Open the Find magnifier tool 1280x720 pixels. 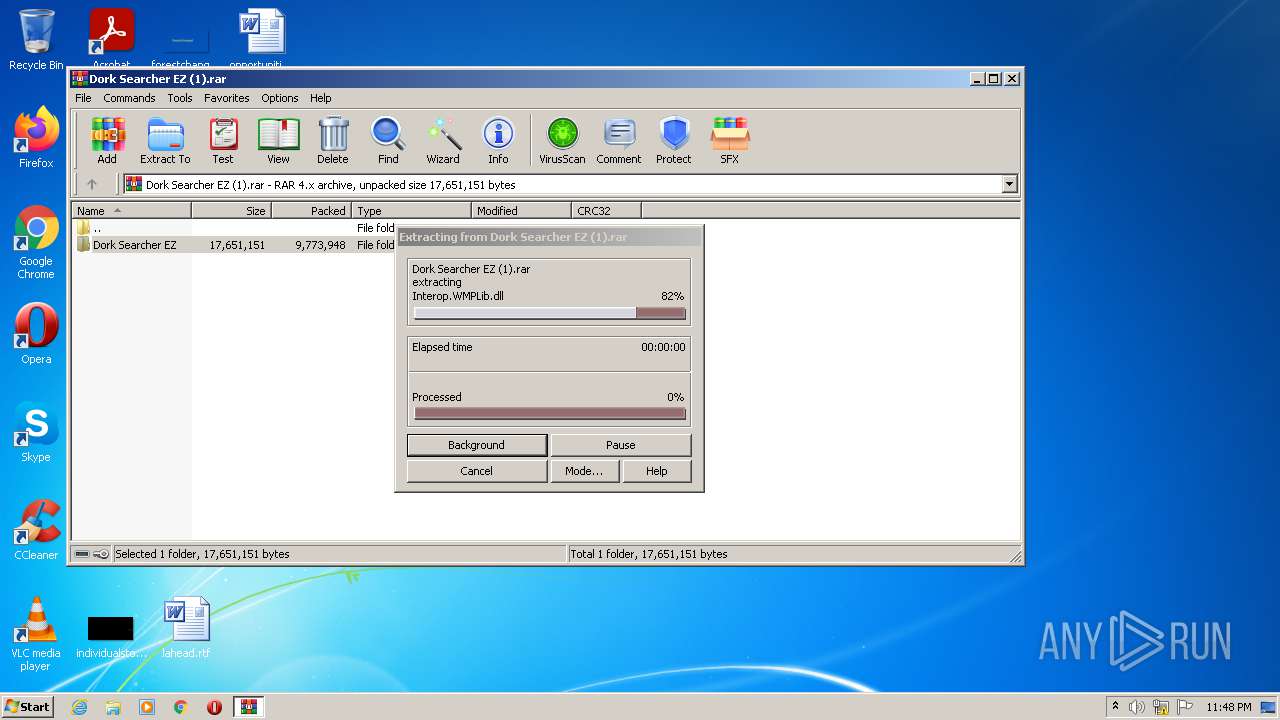pyautogui.click(x=388, y=140)
